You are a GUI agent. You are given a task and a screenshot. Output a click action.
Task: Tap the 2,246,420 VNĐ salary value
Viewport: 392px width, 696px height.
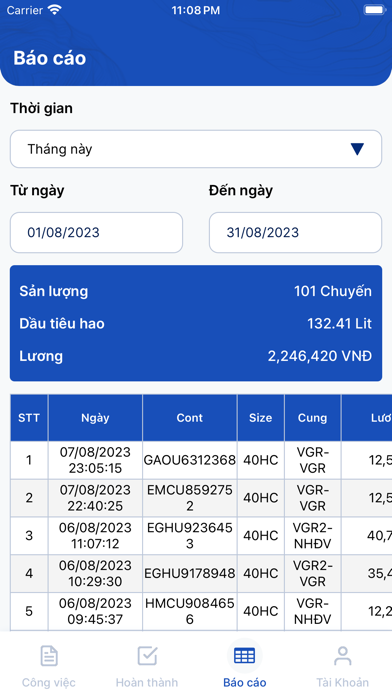pyautogui.click(x=320, y=356)
